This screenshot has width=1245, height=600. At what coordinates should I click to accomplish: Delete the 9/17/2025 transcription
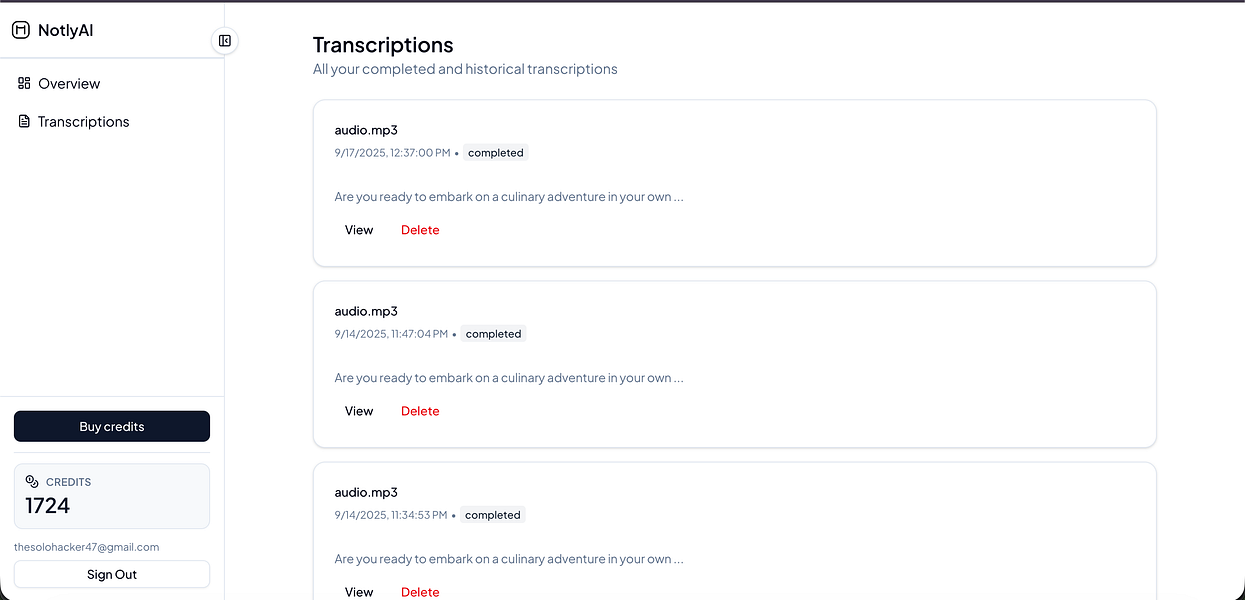[x=420, y=230]
